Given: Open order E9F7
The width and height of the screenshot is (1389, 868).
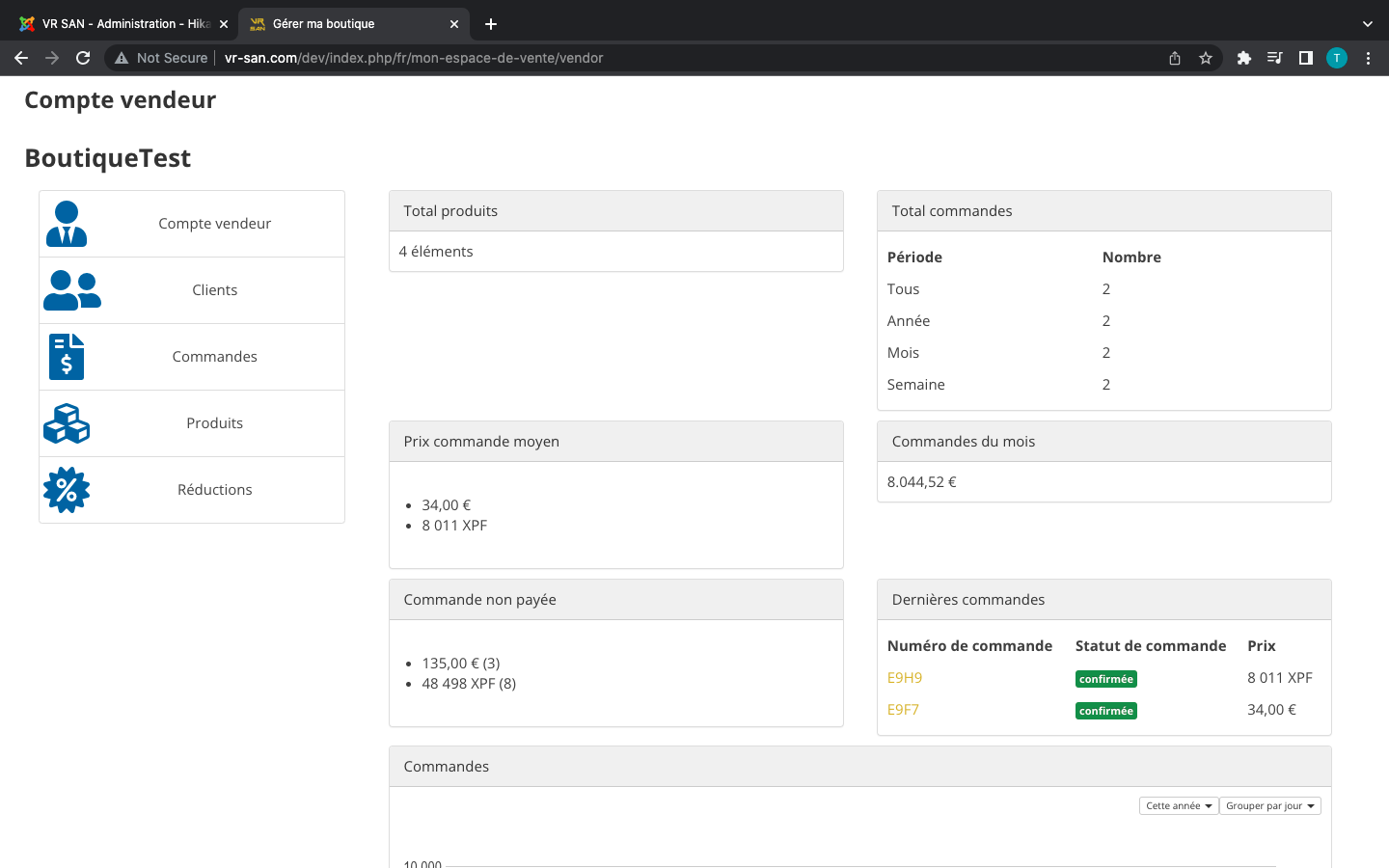Looking at the screenshot, I should (x=903, y=710).
